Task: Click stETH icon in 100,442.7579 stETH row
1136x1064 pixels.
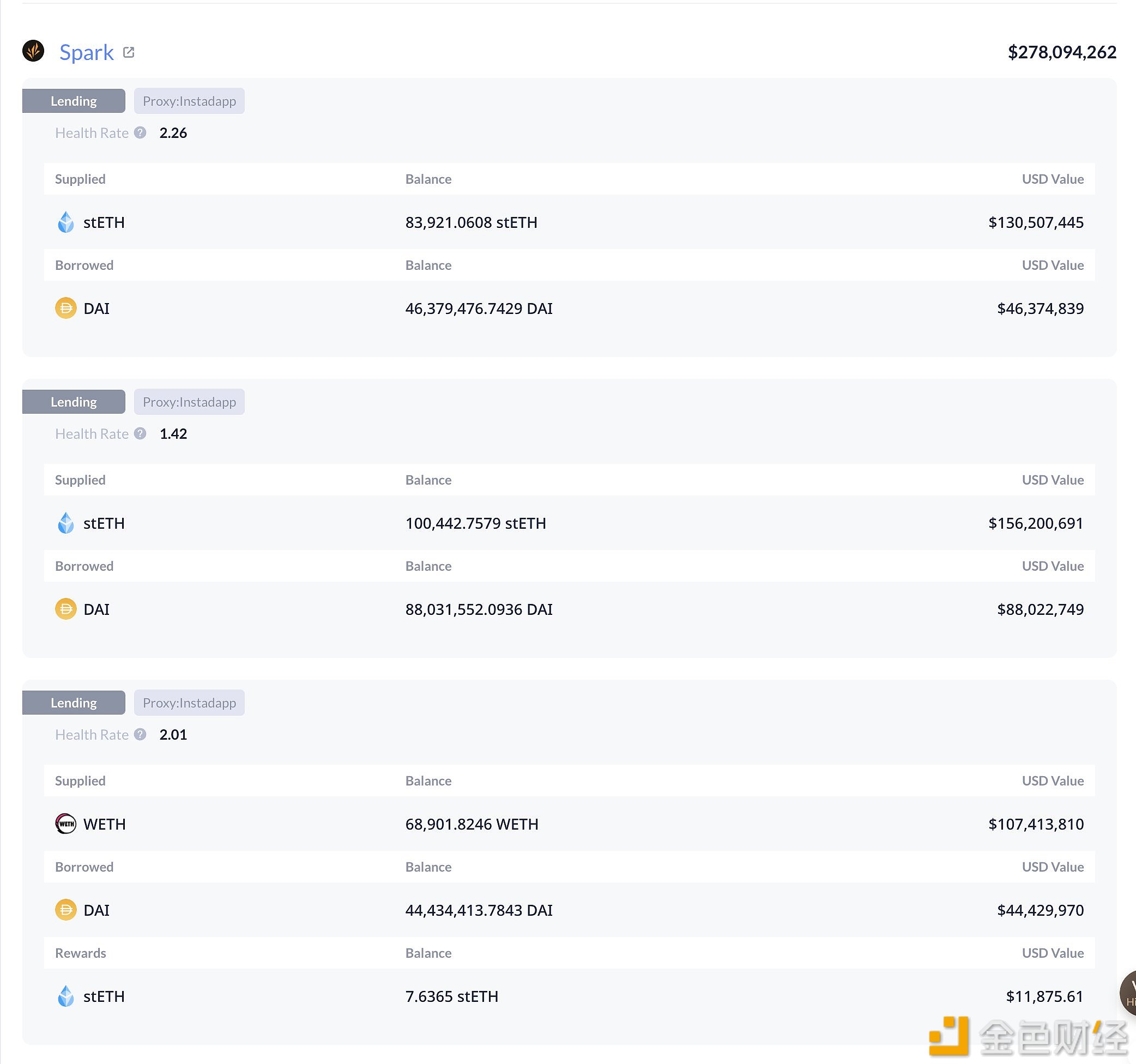Action: pos(66,523)
